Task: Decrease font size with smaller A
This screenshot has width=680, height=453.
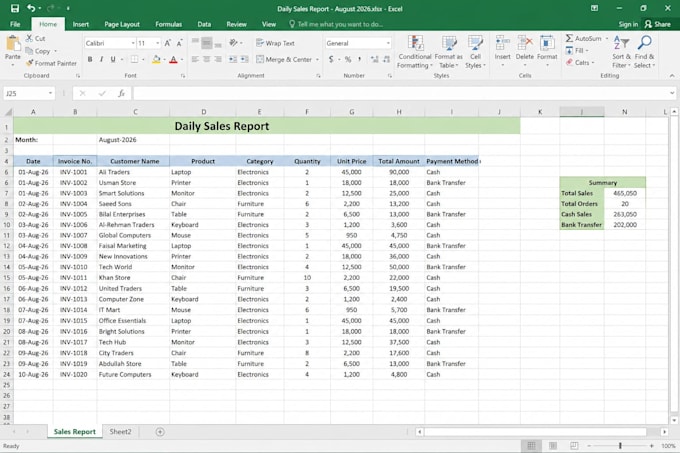Action: click(x=179, y=43)
